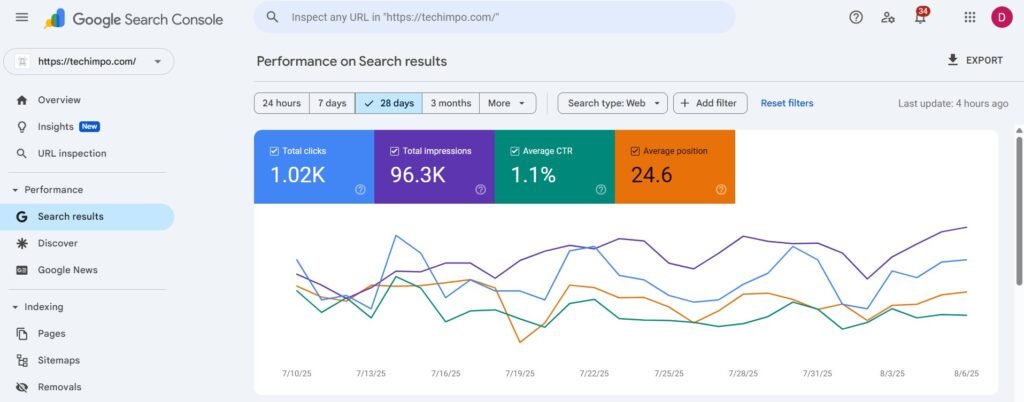Image resolution: width=1024 pixels, height=402 pixels.
Task: Open the manage users icon
Action: pos(887,17)
